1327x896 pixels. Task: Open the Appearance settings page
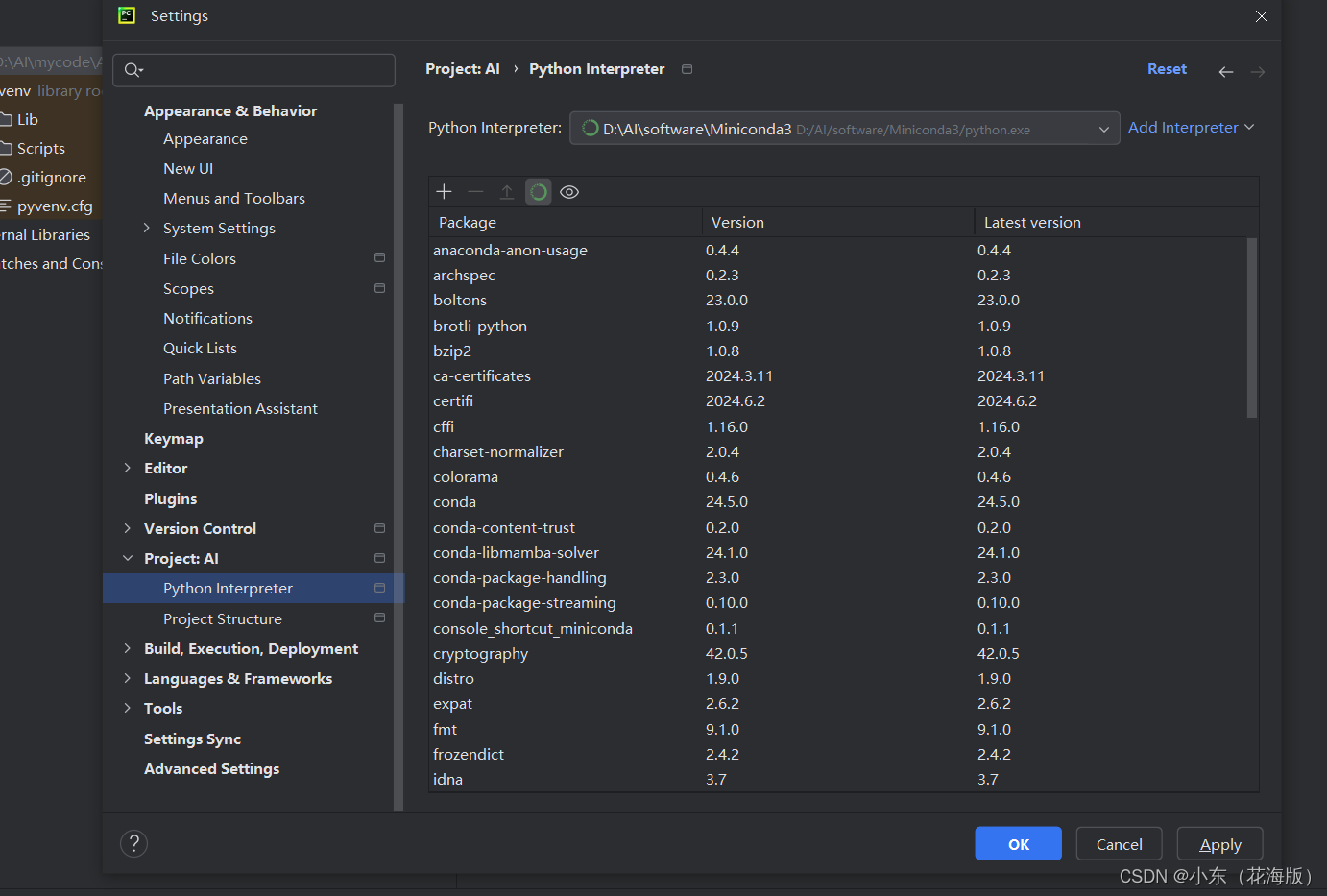(205, 139)
